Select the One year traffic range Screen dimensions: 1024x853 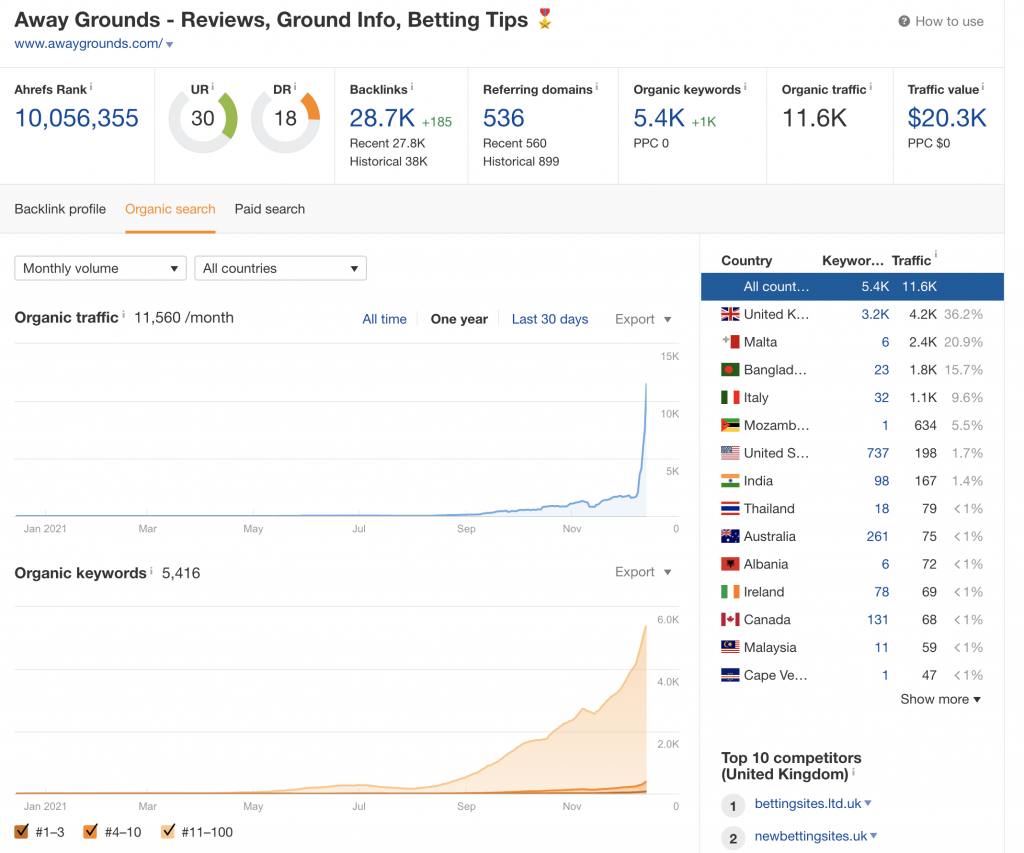(459, 319)
